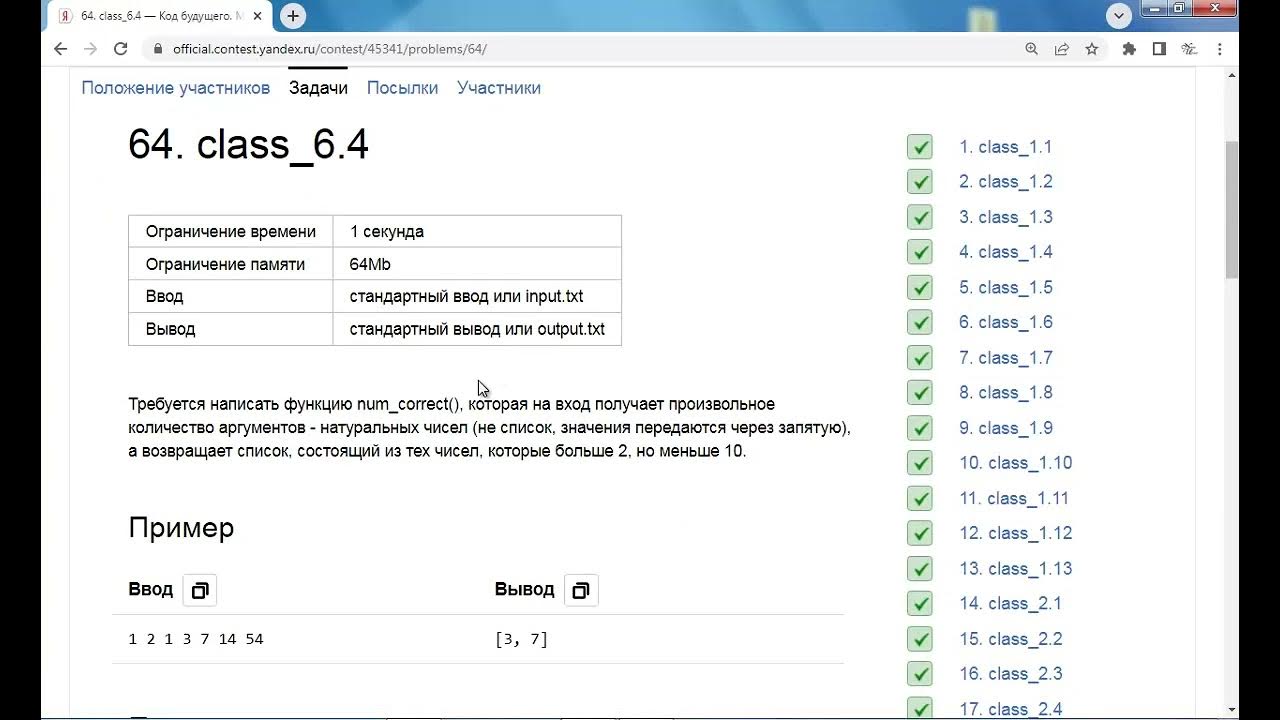Click the page title 64. class_6.4

[248, 145]
